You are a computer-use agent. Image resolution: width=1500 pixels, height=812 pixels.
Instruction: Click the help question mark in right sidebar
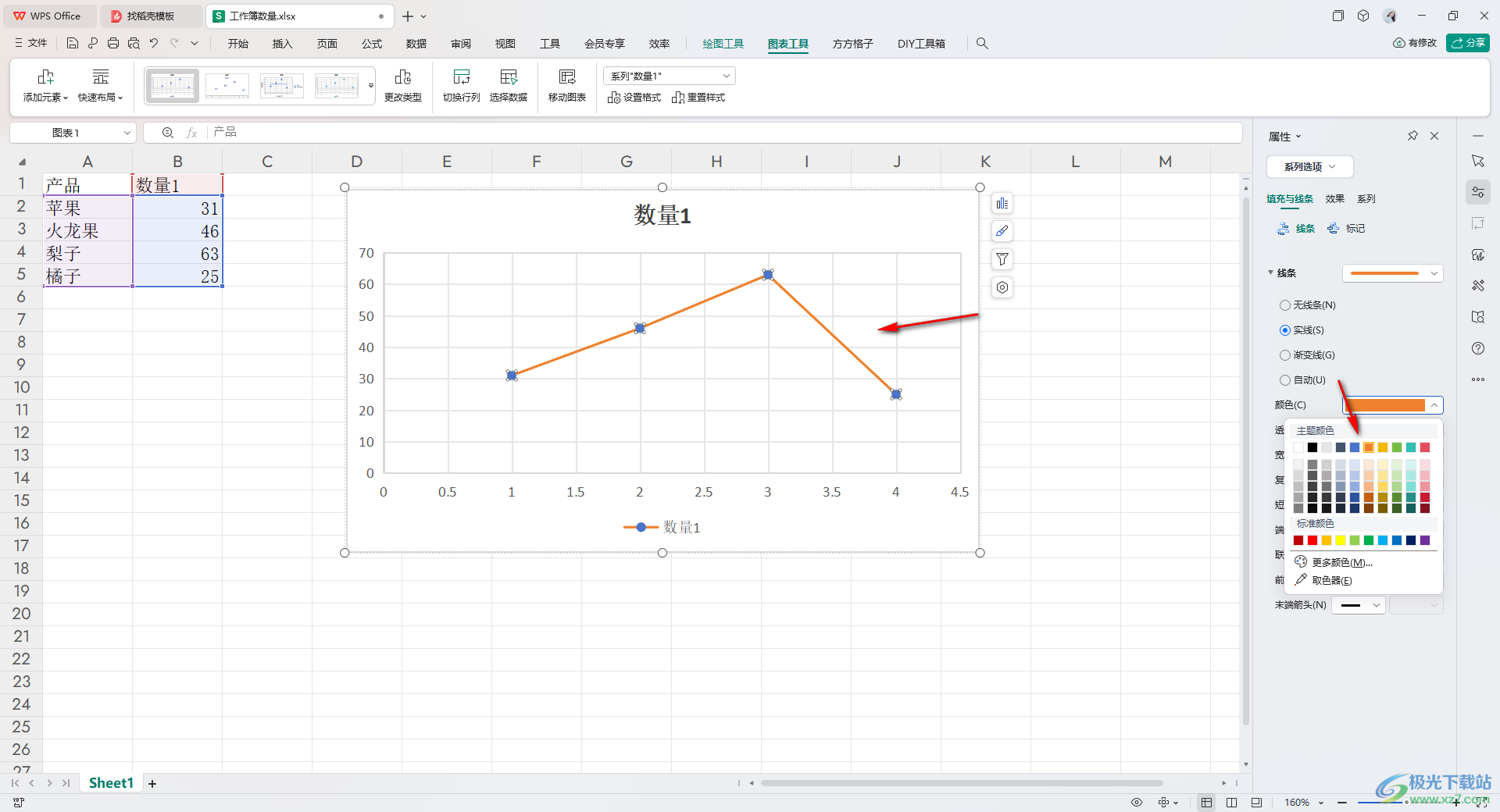click(x=1478, y=348)
